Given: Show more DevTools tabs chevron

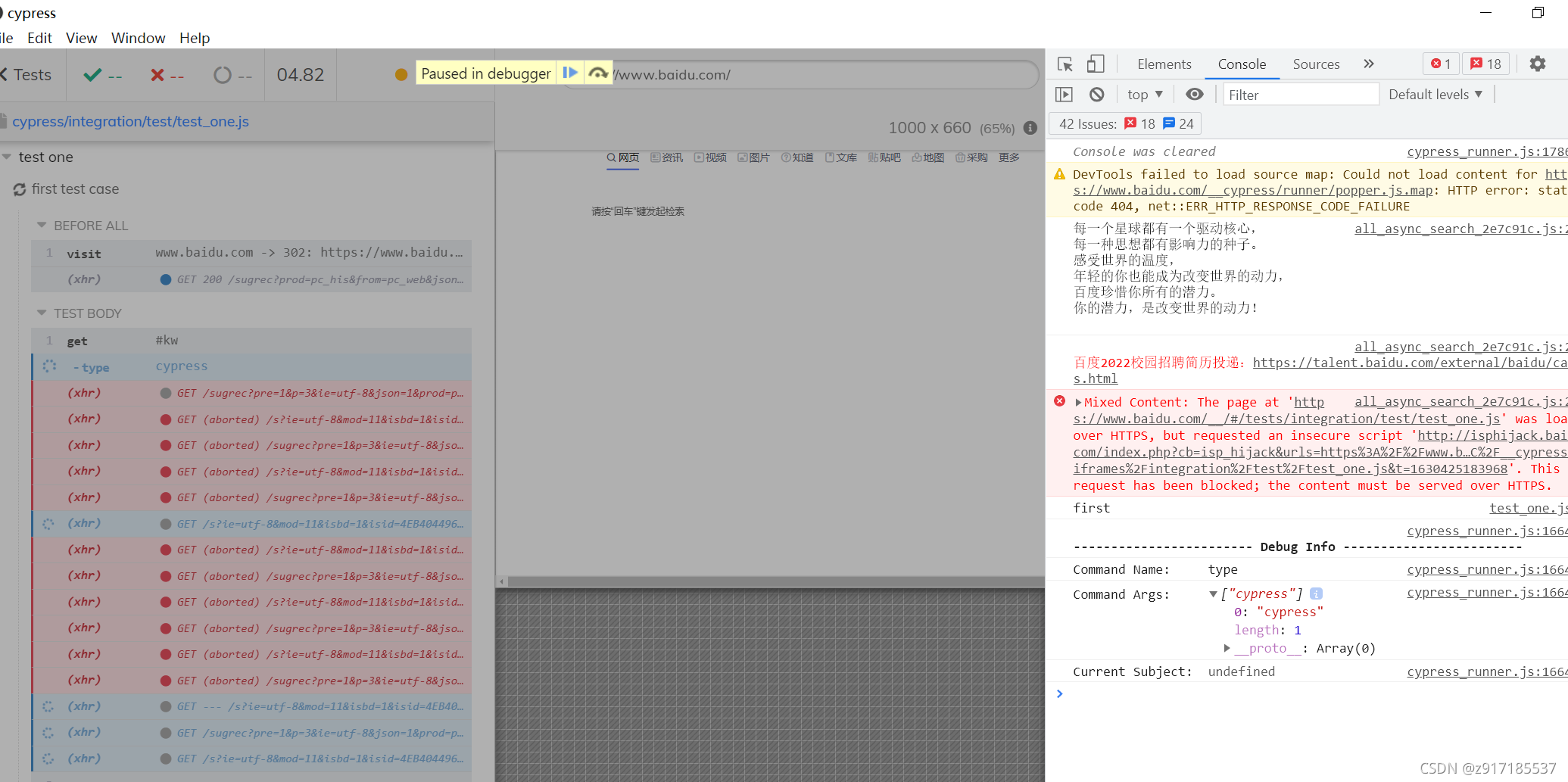Looking at the screenshot, I should point(1368,64).
